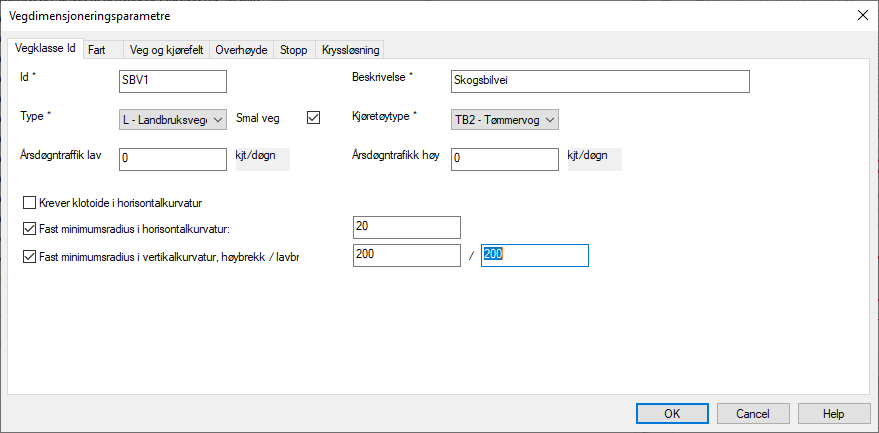This screenshot has width=879, height=433.
Task: Switch to the Fart tab
Action: [x=97, y=50]
